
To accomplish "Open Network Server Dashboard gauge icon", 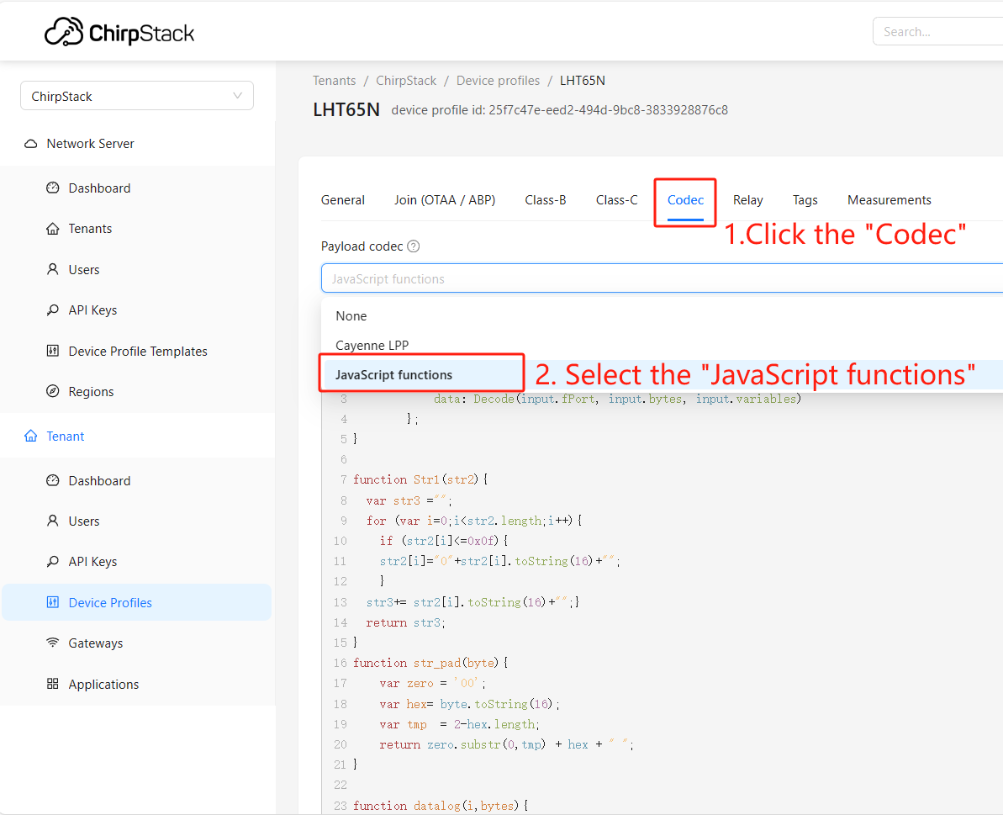I will coord(52,187).
